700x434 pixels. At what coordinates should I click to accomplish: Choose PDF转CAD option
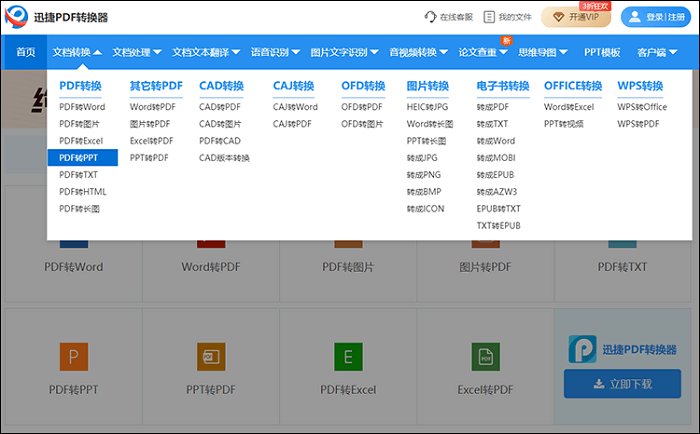(x=220, y=141)
